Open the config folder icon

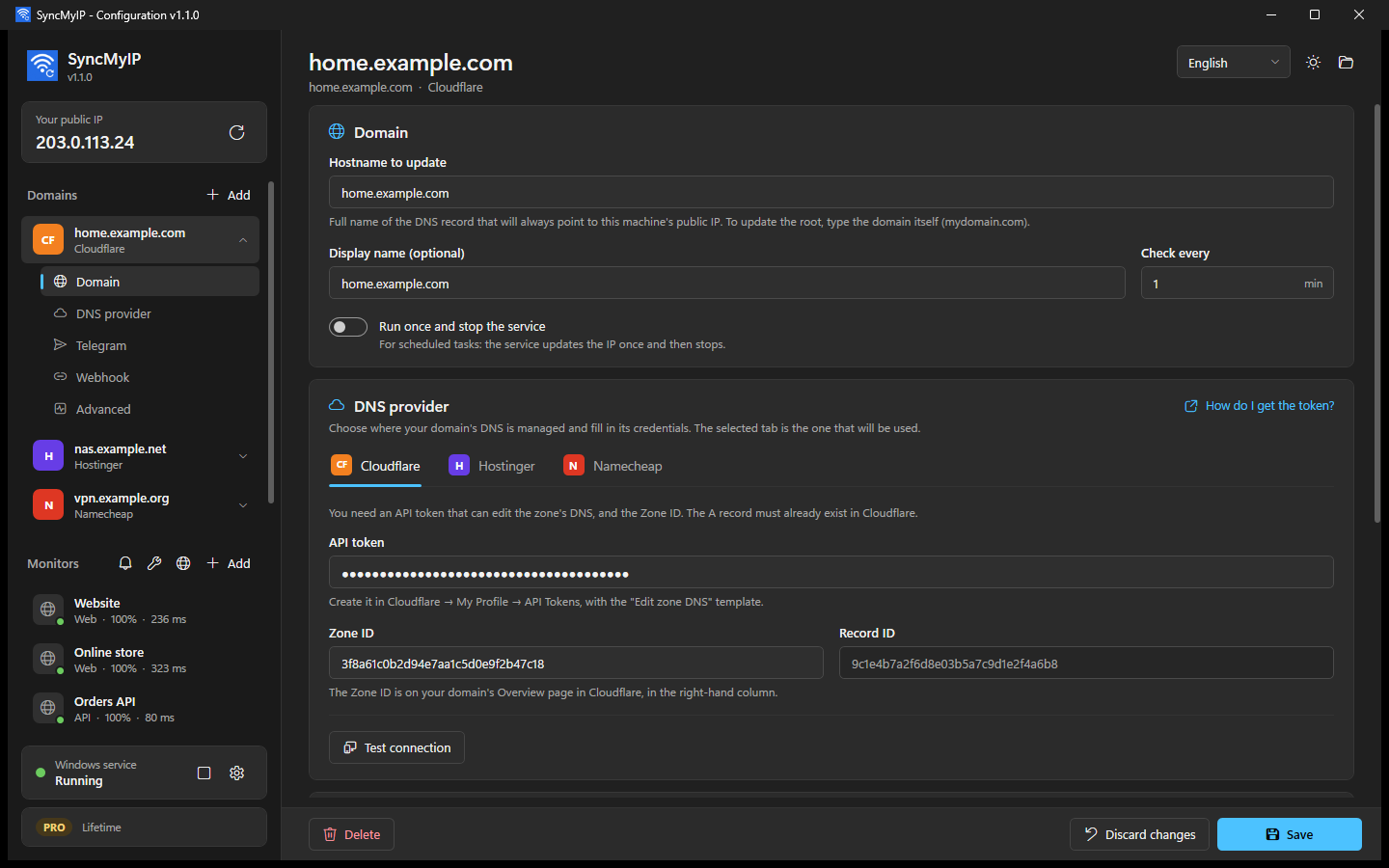click(1346, 63)
